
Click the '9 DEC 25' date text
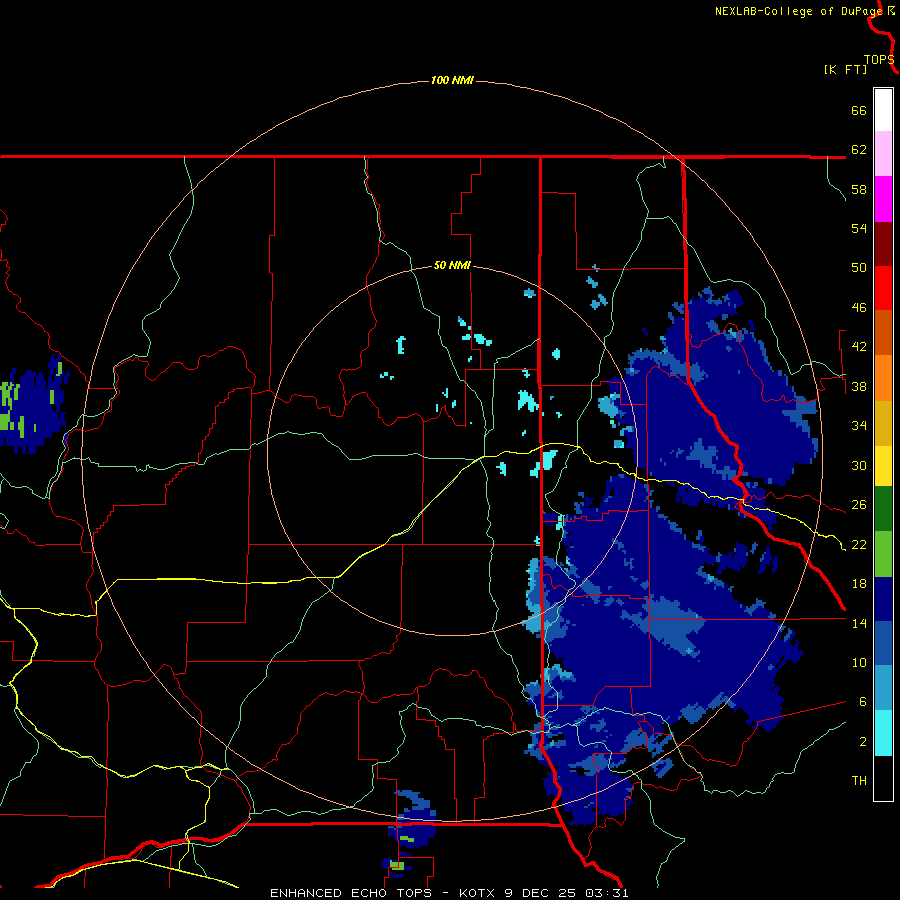point(542,893)
